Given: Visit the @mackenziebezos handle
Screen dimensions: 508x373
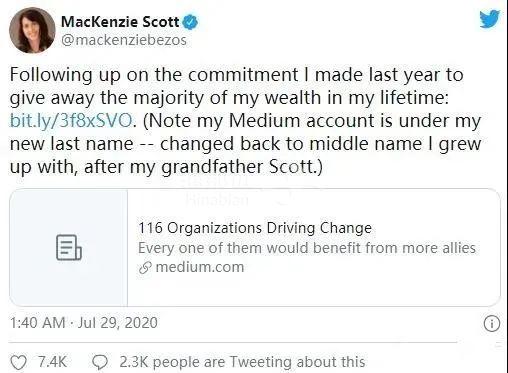Looking at the screenshot, I should pos(124,40).
